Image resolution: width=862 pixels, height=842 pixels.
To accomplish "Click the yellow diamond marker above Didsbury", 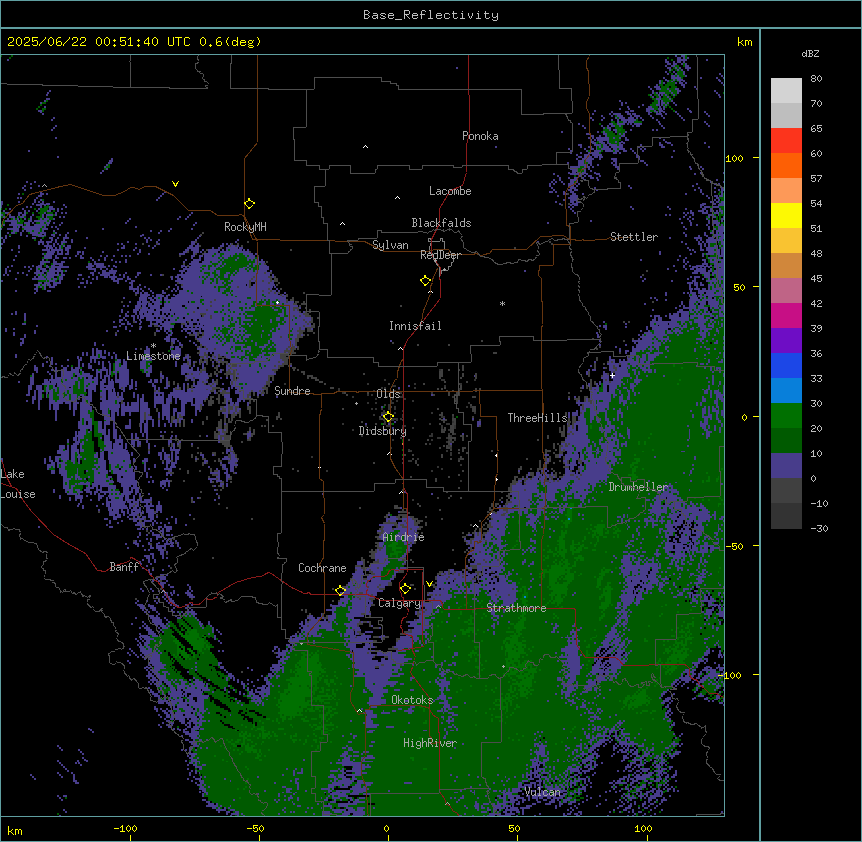I will click(x=388, y=417).
